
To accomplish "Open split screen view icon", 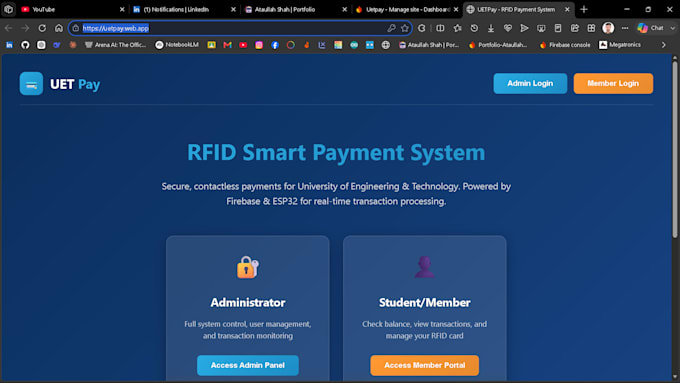I will tap(440, 28).
